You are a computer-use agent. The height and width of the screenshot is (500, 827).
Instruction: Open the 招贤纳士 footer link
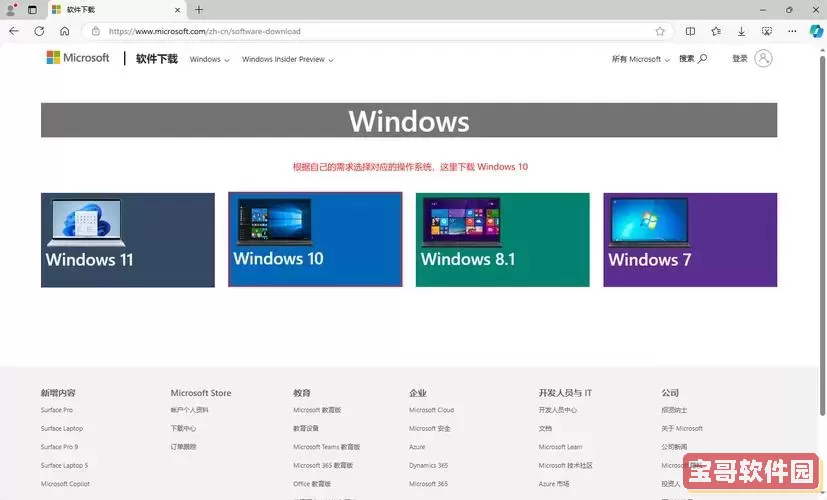coord(674,410)
